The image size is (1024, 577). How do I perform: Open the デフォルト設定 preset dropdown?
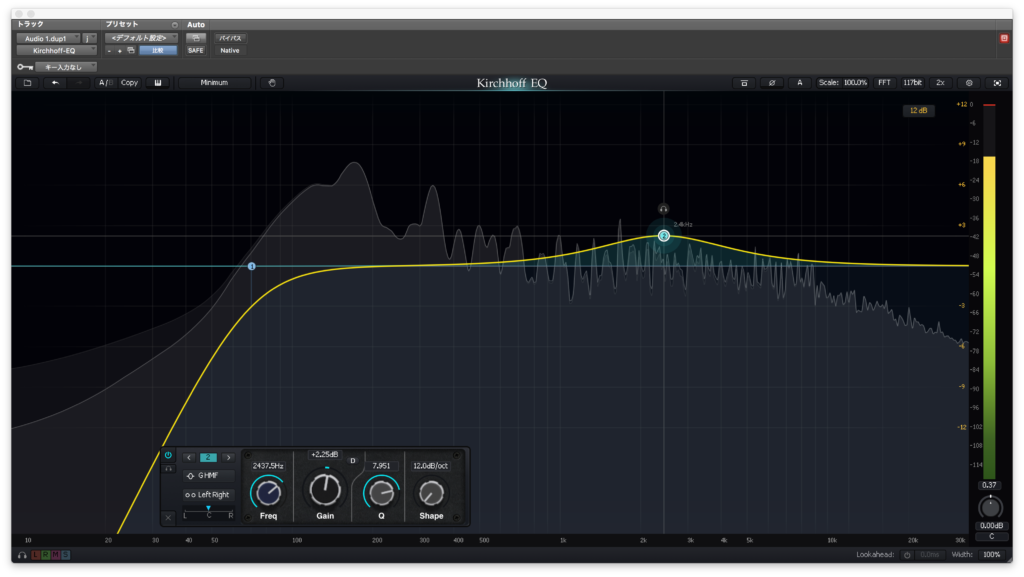click(142, 38)
